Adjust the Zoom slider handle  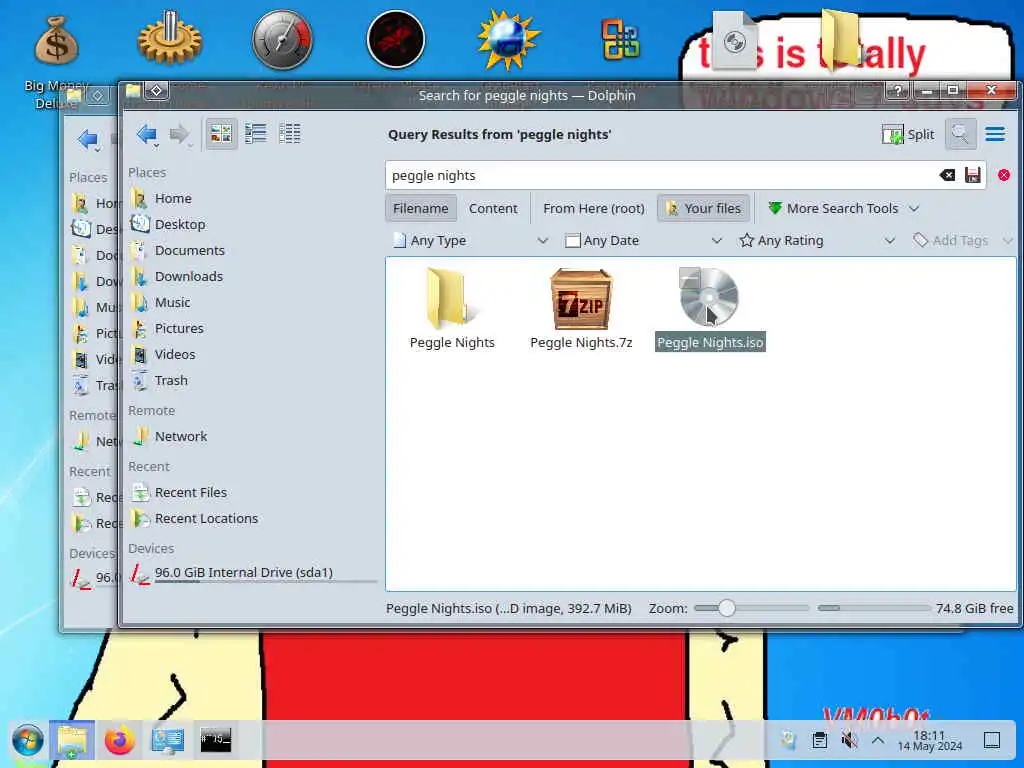726,608
